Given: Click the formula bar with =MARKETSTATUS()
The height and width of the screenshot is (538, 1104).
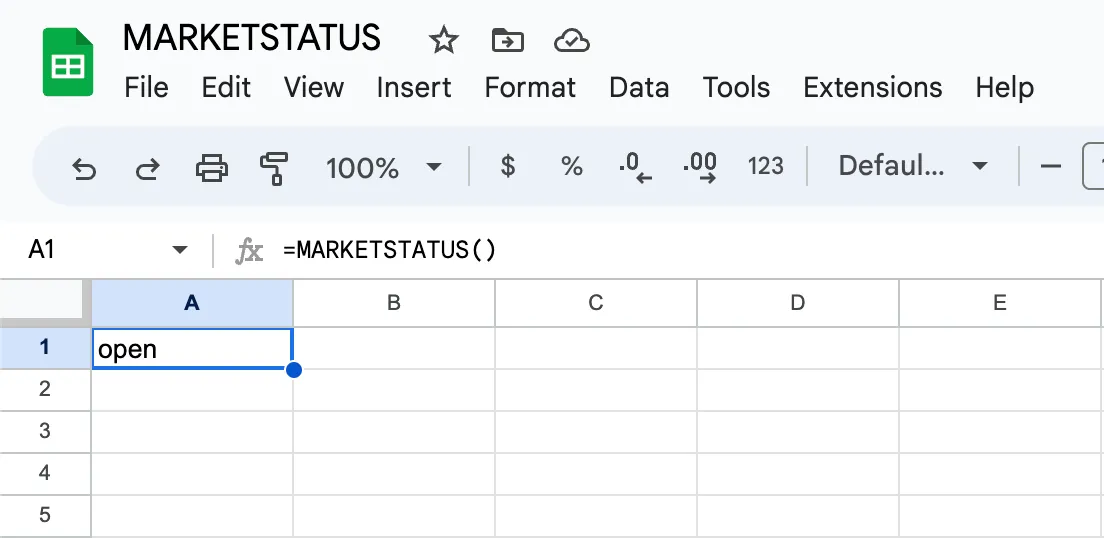Looking at the screenshot, I should coord(389,250).
